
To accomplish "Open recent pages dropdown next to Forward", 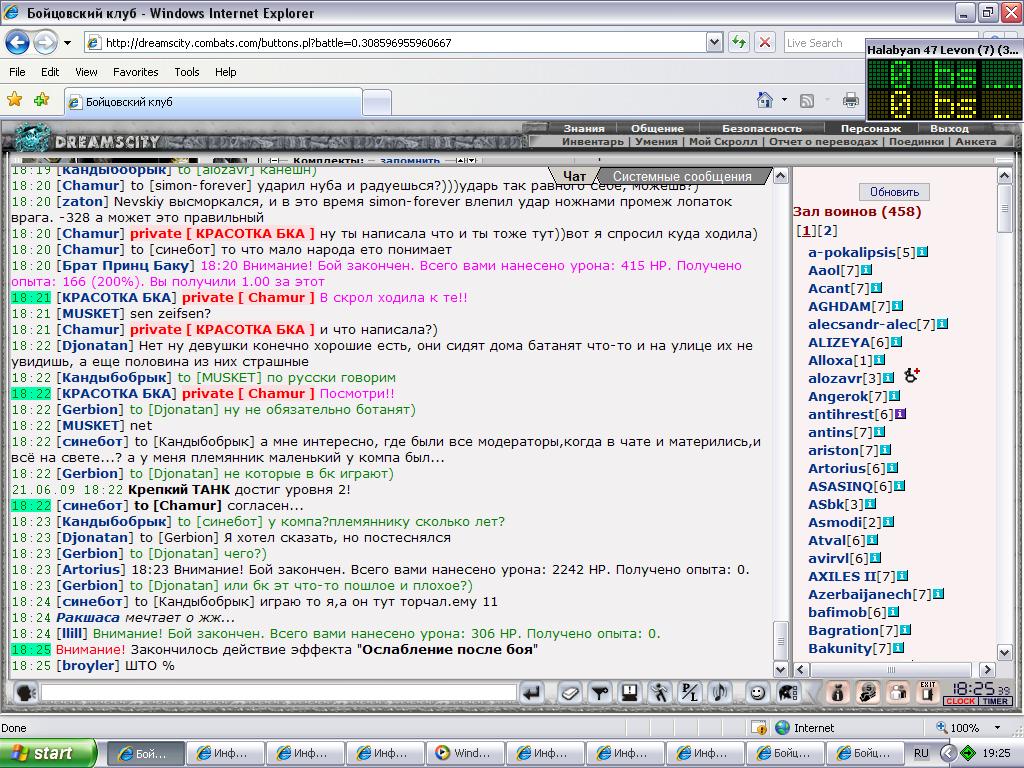I will pos(67,43).
